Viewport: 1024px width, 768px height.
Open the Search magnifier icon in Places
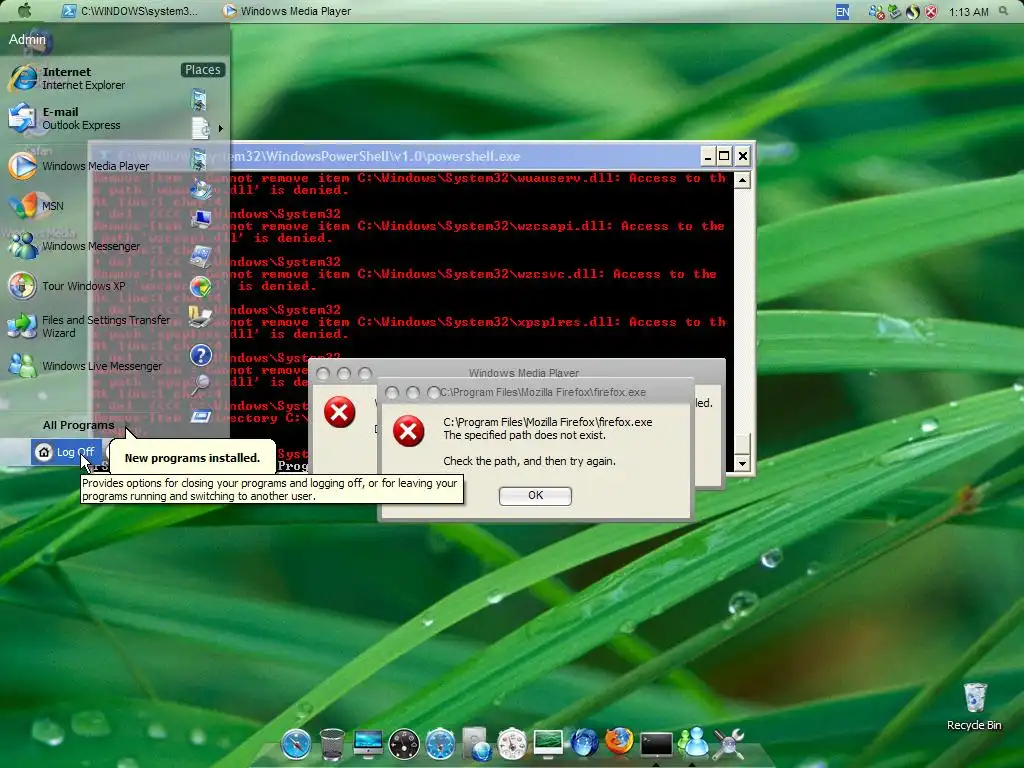pyautogui.click(x=200, y=385)
